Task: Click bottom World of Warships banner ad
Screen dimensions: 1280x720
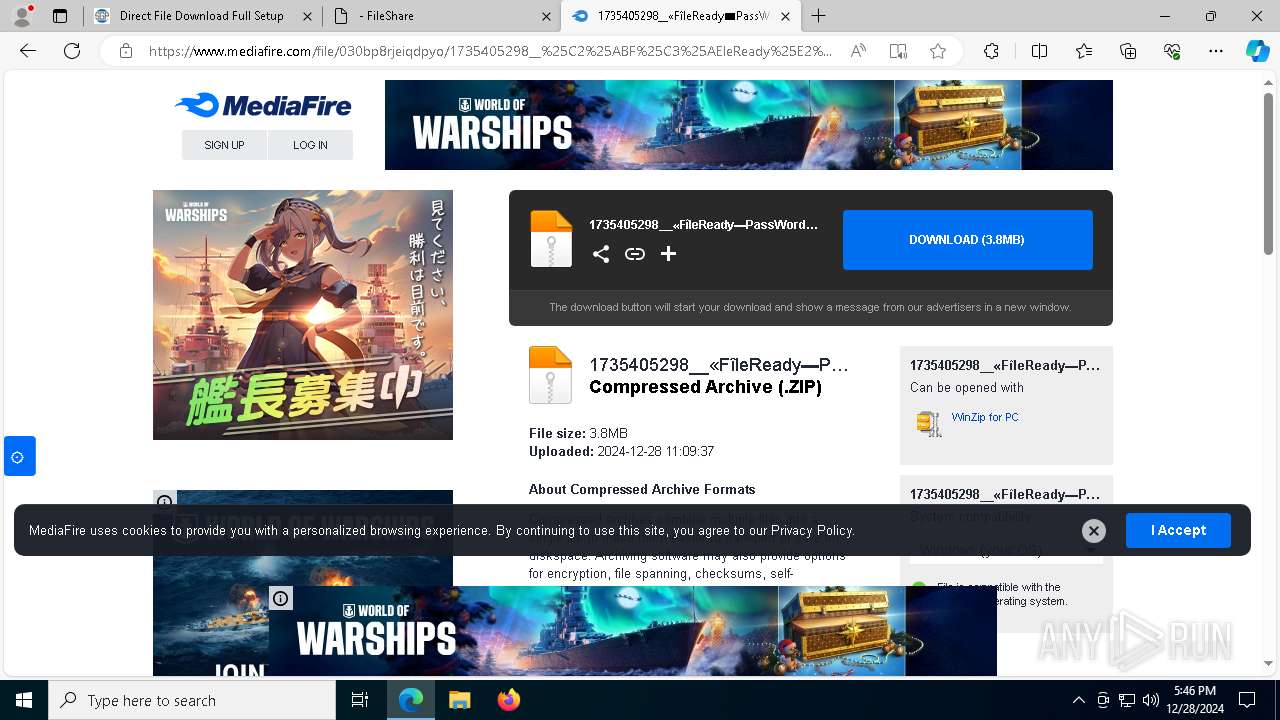Action: (x=632, y=631)
